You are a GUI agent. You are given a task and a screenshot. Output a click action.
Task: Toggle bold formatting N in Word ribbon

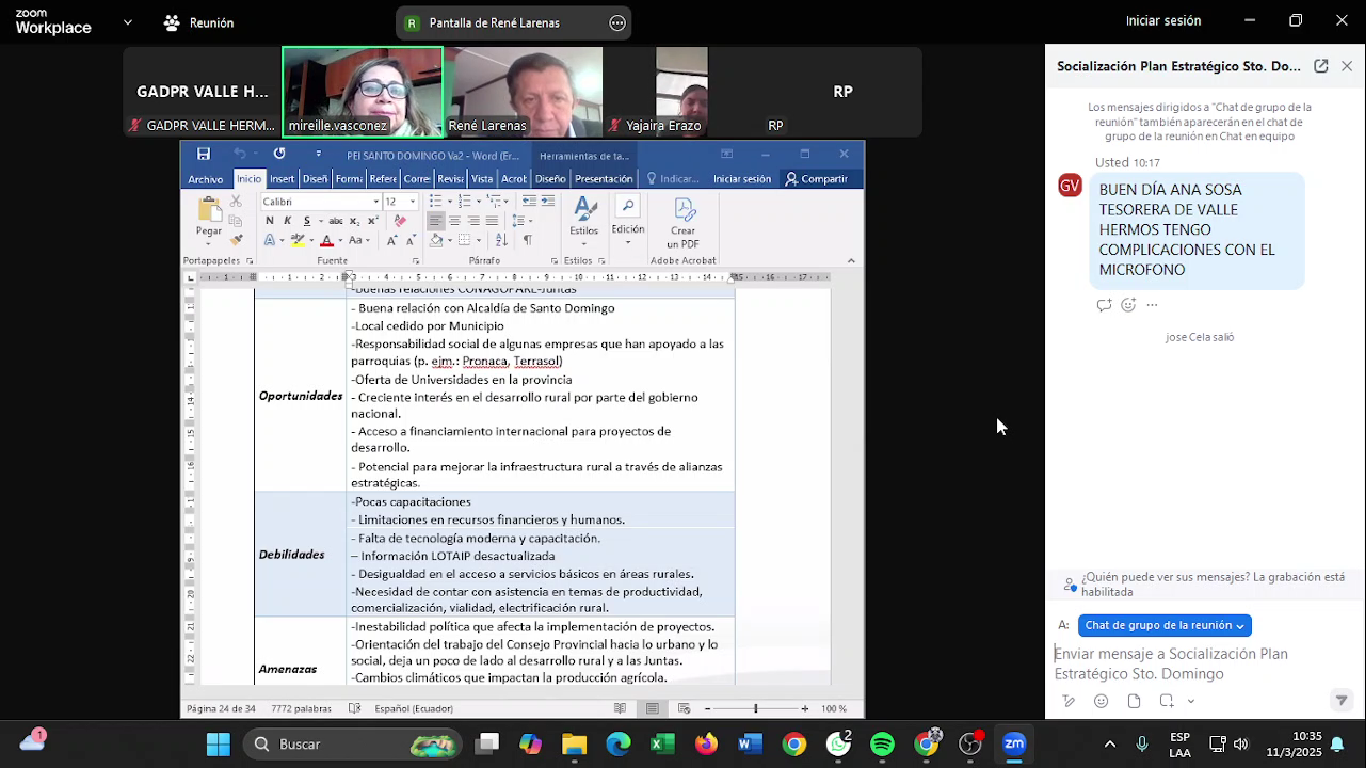270,221
